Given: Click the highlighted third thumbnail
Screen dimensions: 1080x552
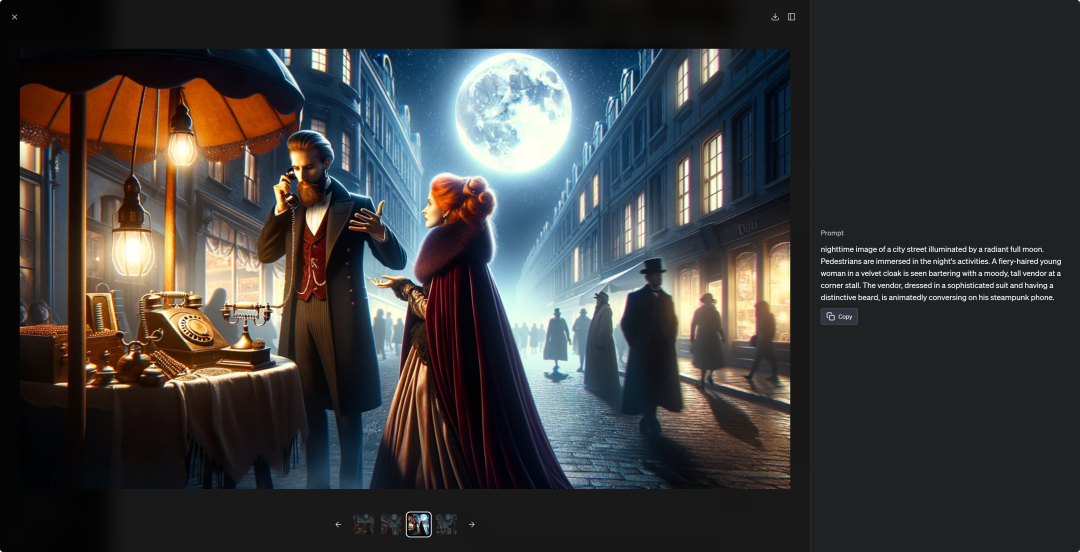Looking at the screenshot, I should 419,524.
